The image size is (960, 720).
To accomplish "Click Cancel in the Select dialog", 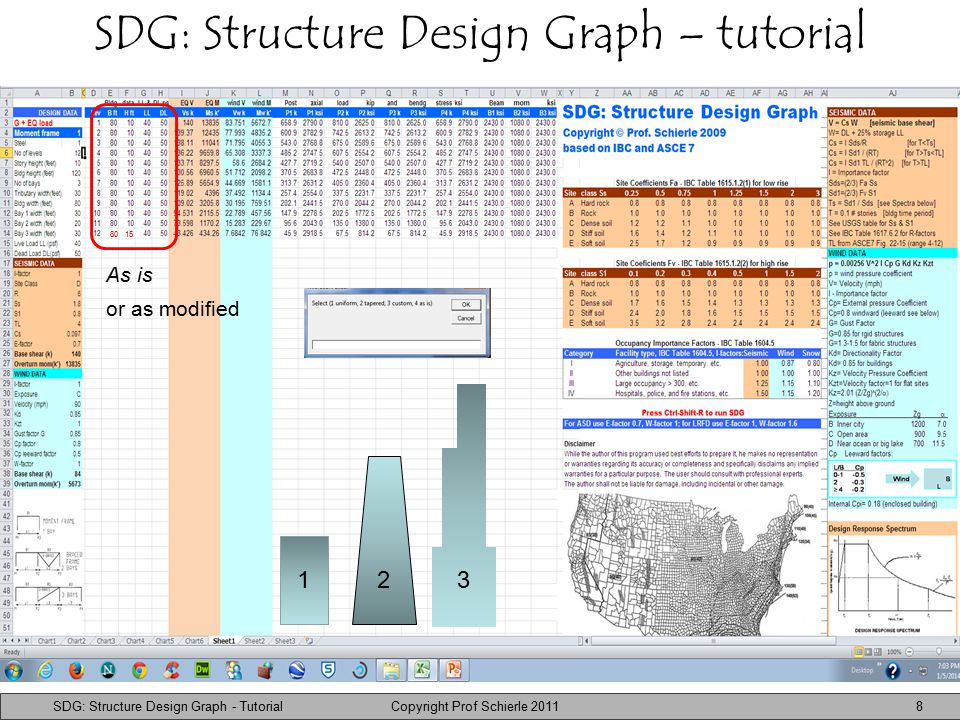I will 466,318.
